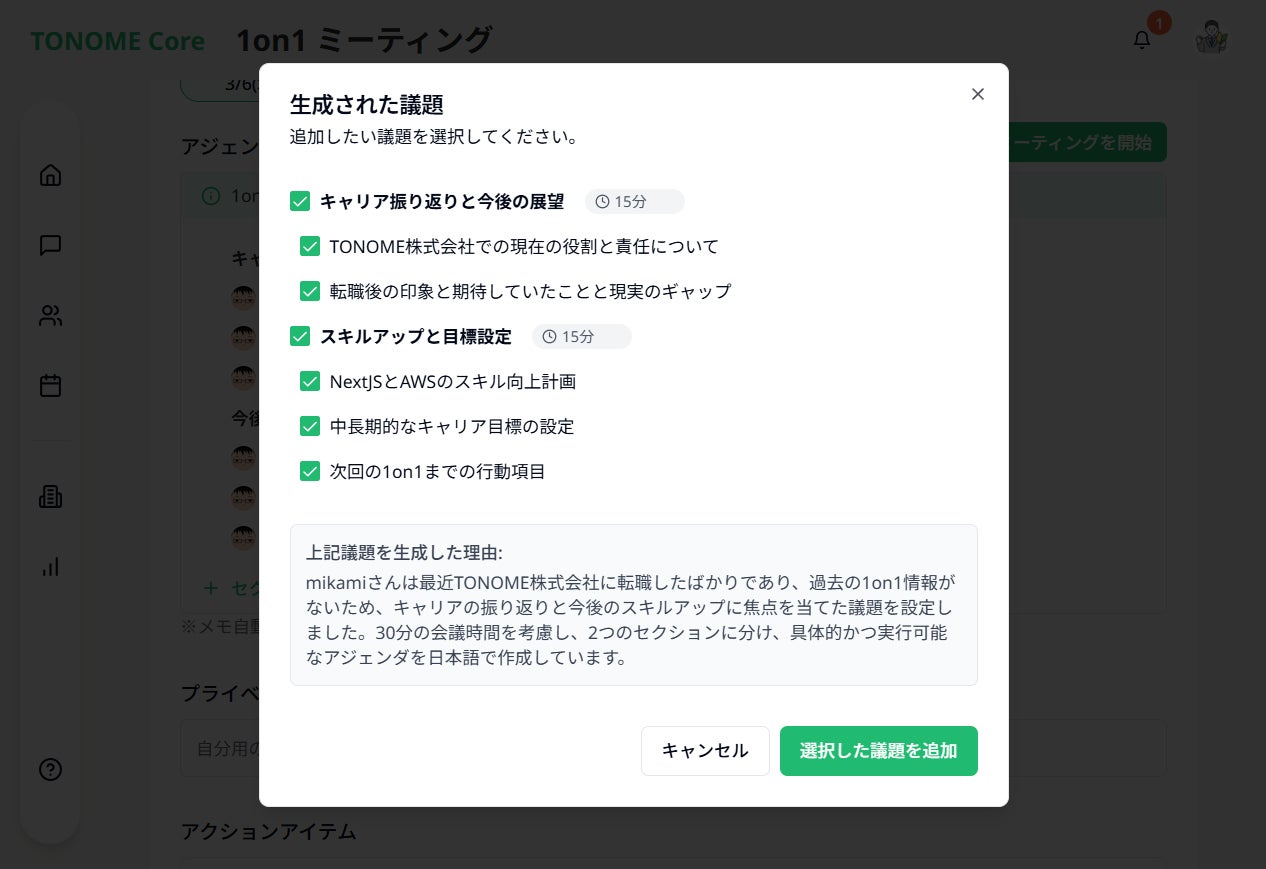Uncheck スキルアップと目標設定 section checkbox
1266x869 pixels.
coord(300,336)
